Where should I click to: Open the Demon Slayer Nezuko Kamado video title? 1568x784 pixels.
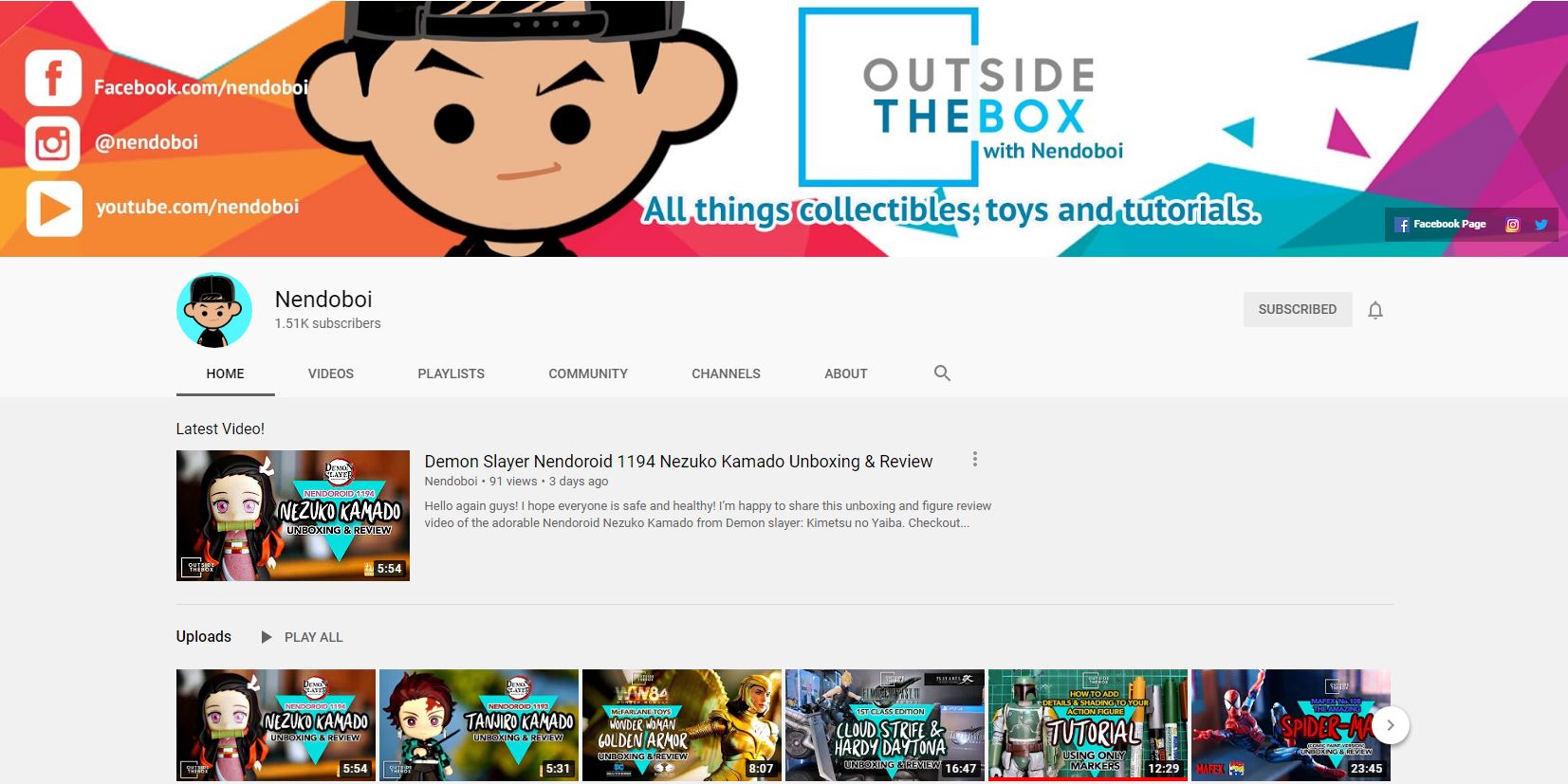[x=678, y=462]
